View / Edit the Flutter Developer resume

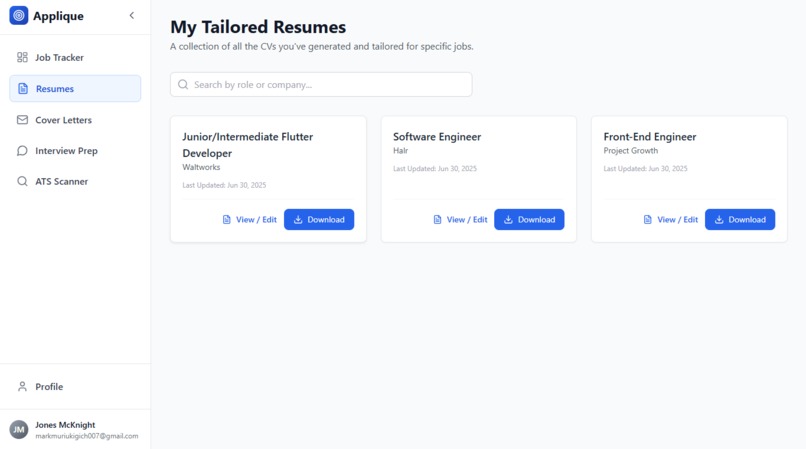[250, 220]
